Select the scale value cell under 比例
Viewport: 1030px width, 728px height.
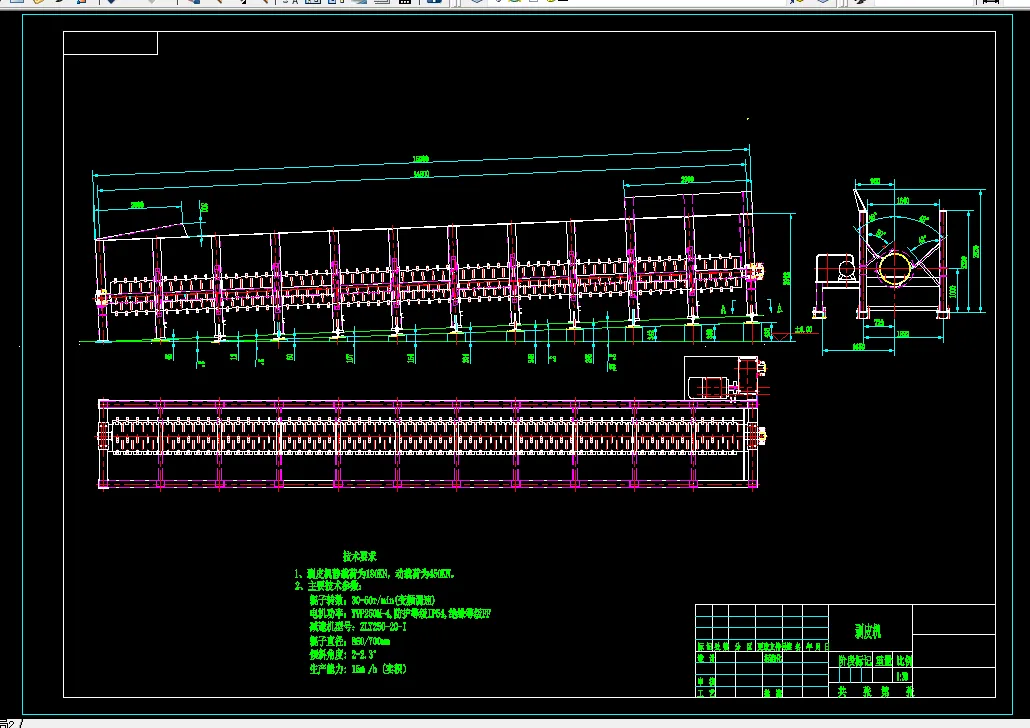pos(903,677)
